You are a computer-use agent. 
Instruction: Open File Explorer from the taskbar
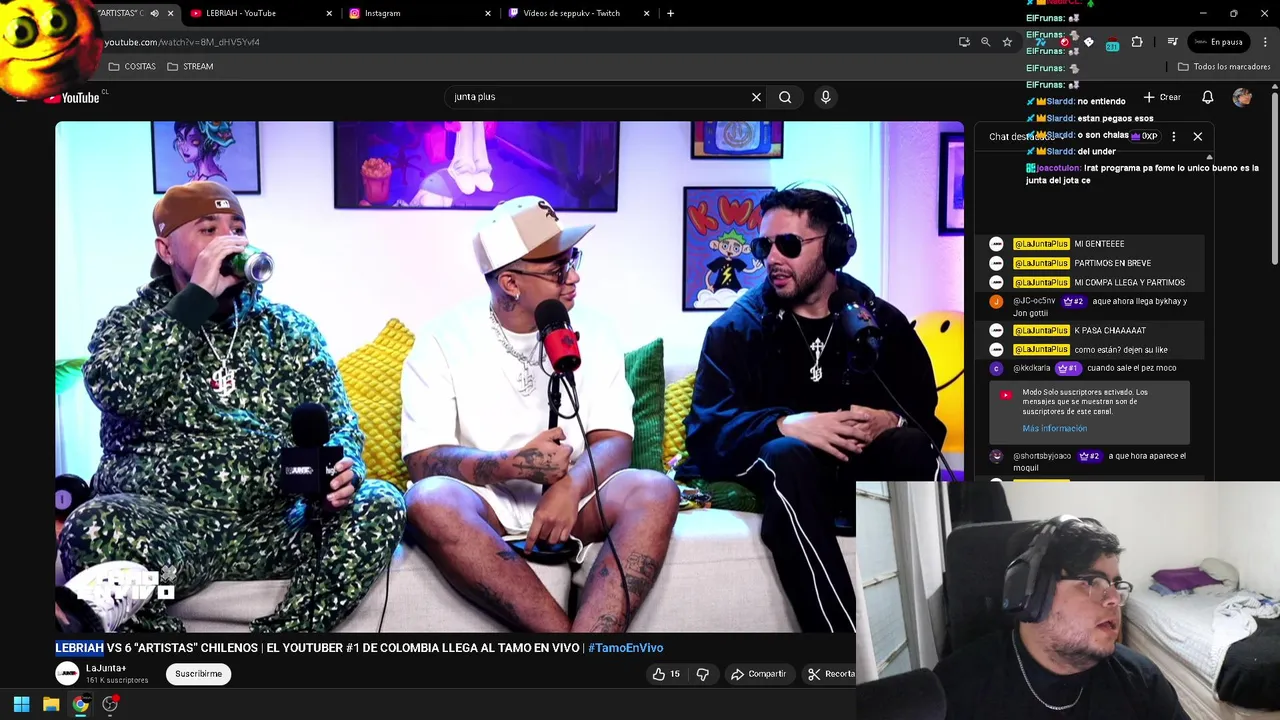tap(51, 704)
